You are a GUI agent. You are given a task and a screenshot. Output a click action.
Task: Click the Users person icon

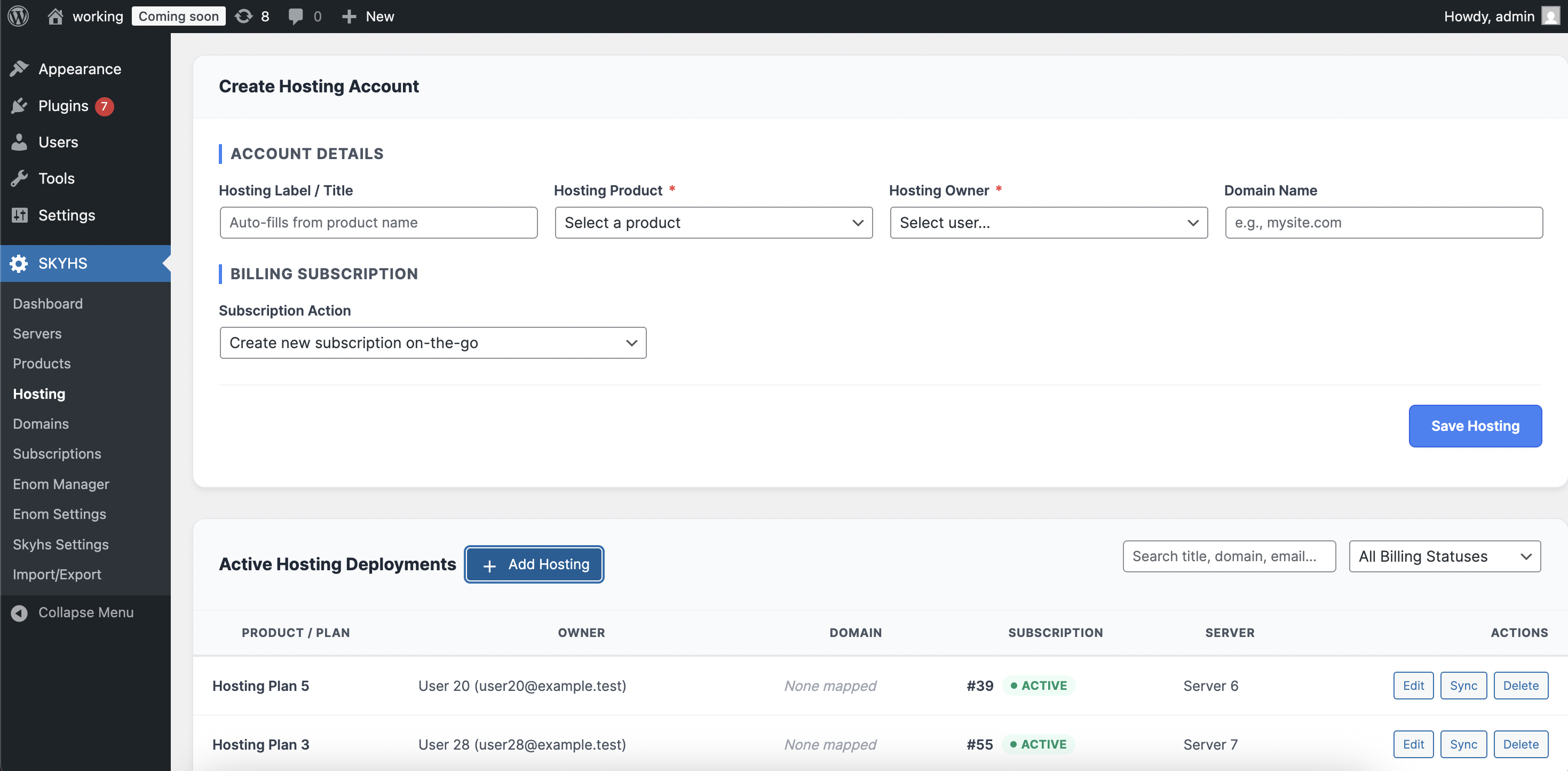pyautogui.click(x=19, y=142)
